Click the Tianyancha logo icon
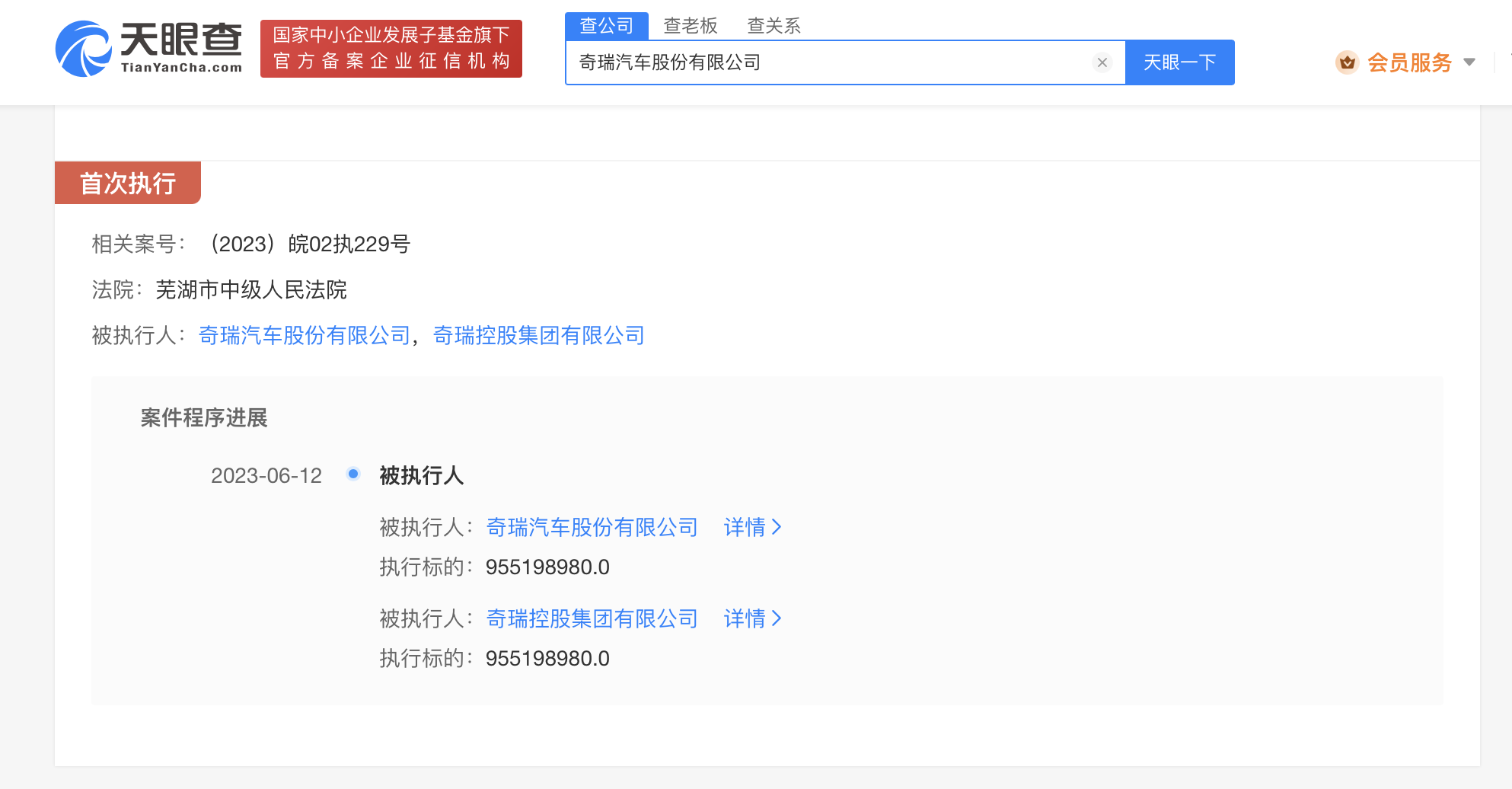Image resolution: width=1512 pixels, height=789 pixels. click(83, 49)
